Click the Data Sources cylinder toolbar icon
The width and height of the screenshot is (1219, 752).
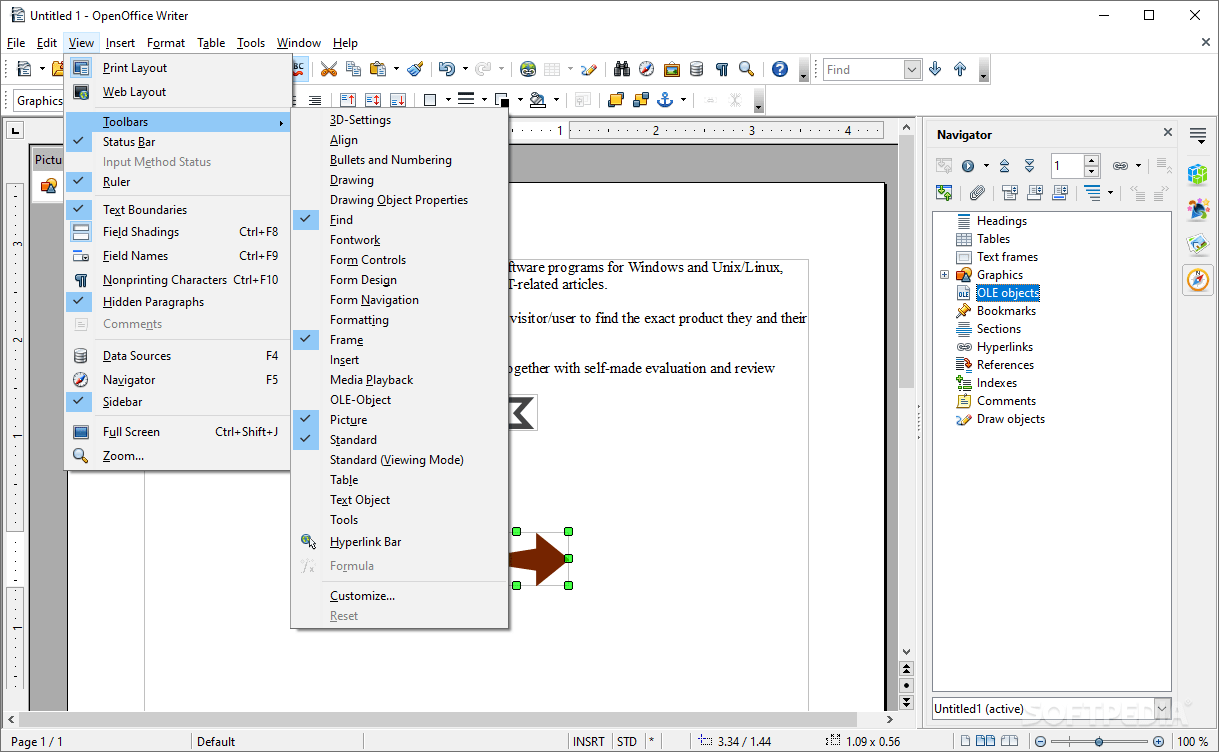click(696, 69)
